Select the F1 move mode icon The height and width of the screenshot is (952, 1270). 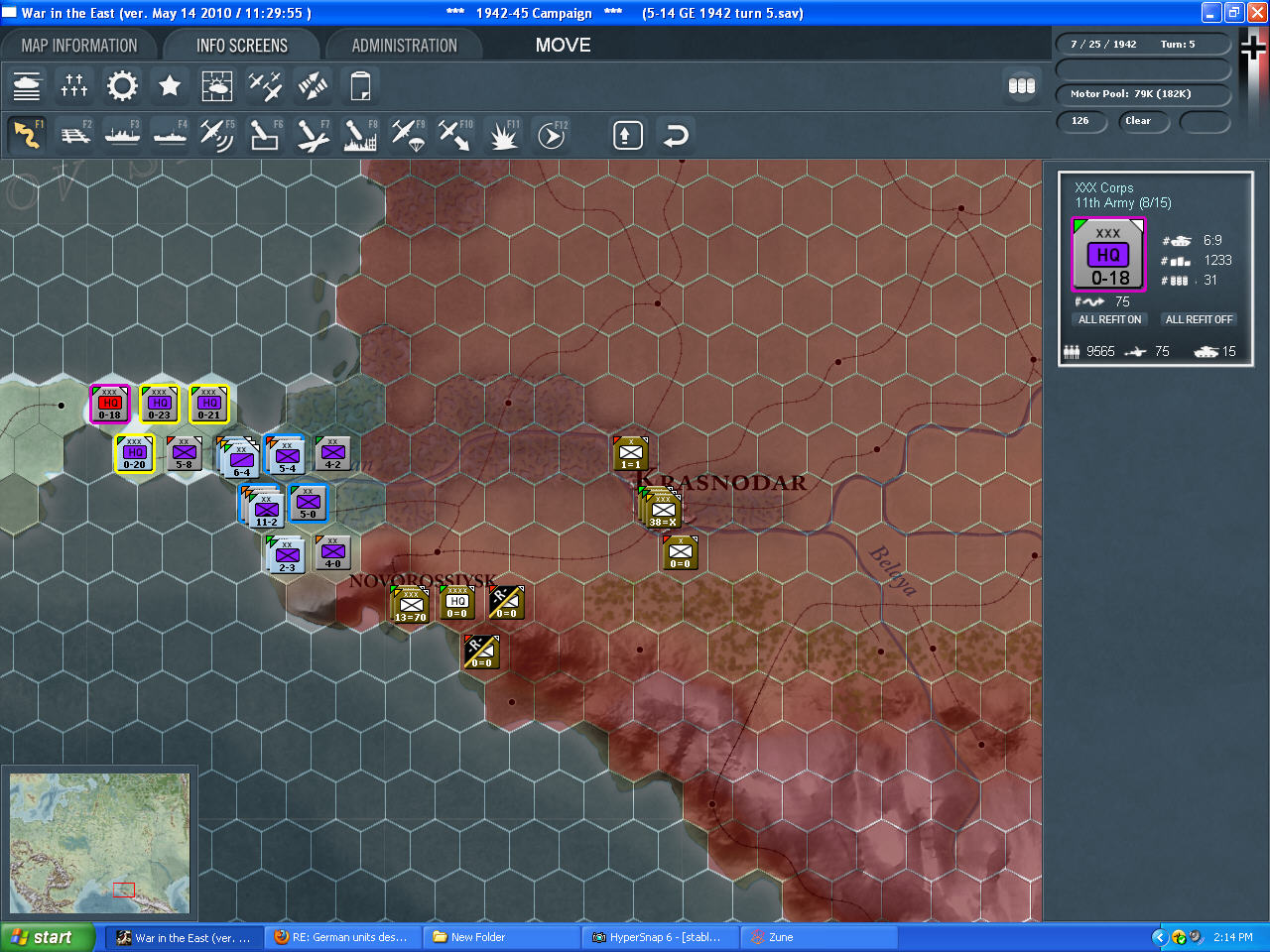(27, 135)
